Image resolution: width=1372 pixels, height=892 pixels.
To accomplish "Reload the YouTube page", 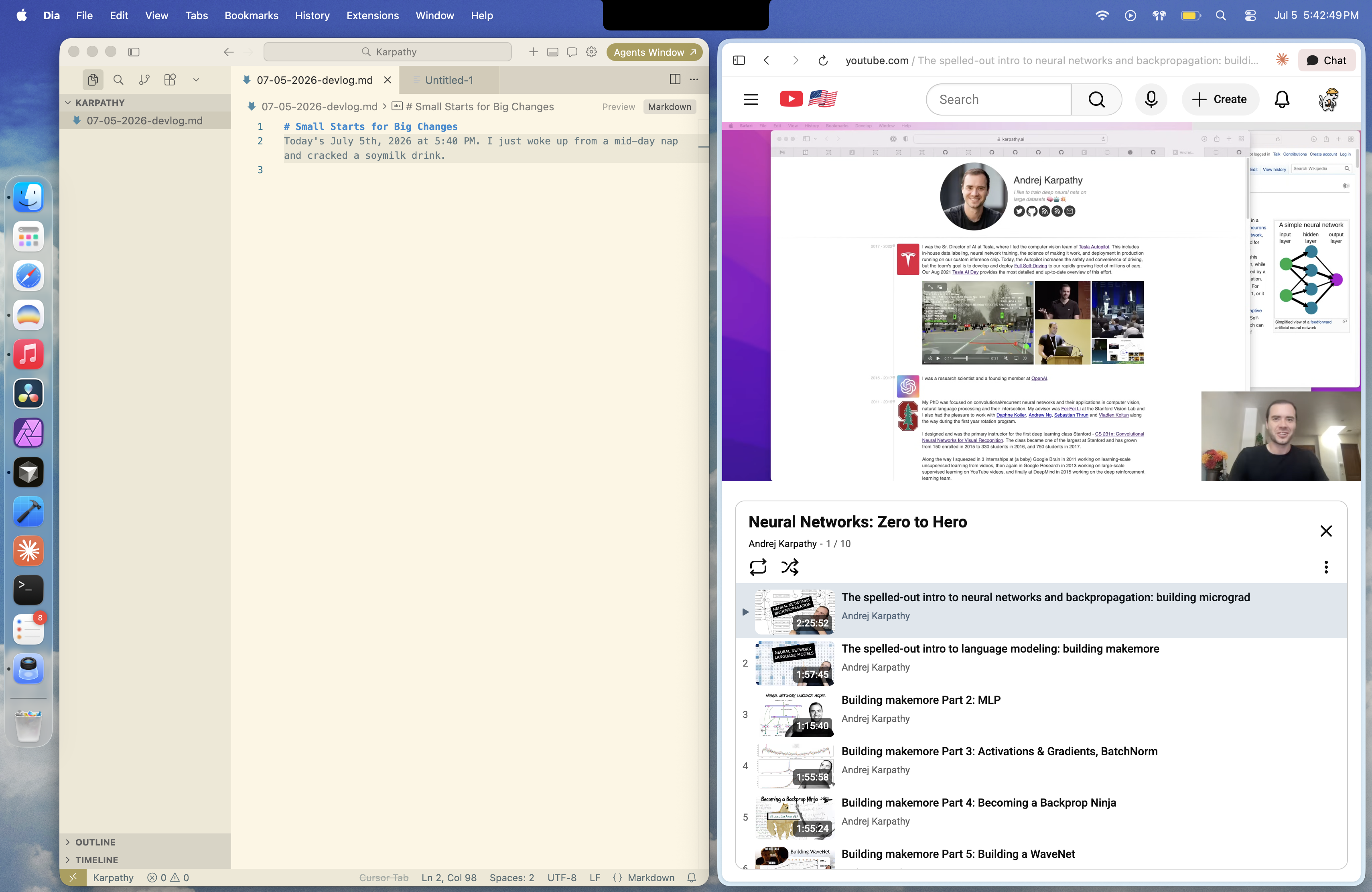I will pos(823,61).
